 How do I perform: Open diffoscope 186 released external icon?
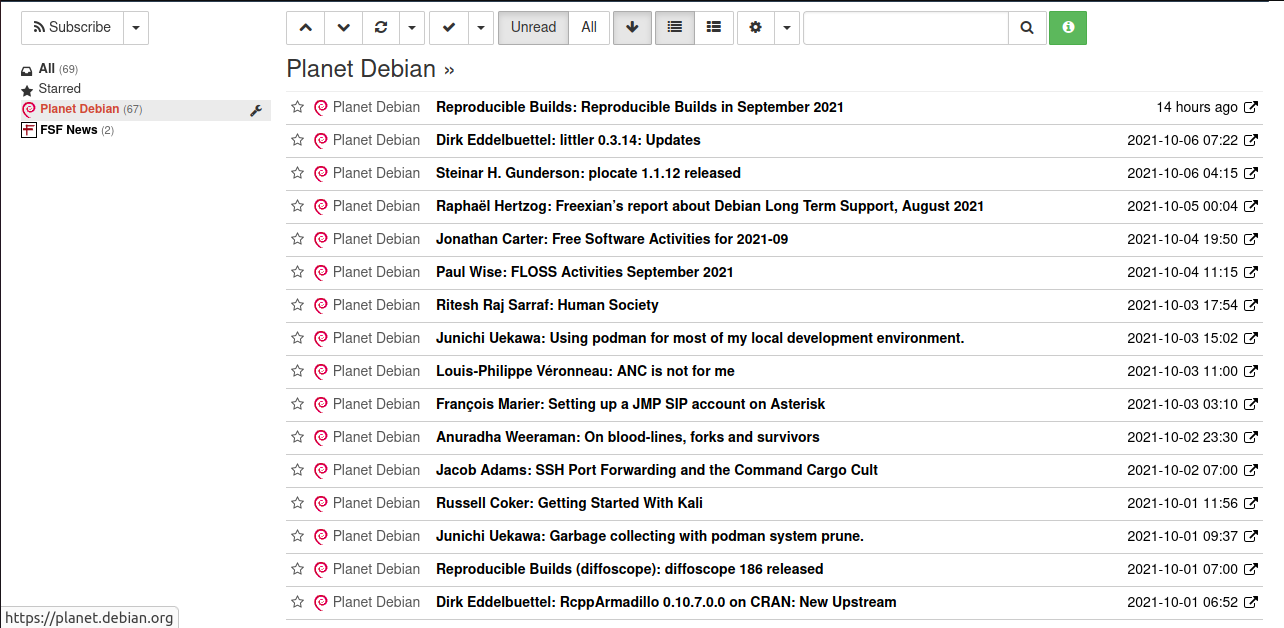pos(1250,569)
